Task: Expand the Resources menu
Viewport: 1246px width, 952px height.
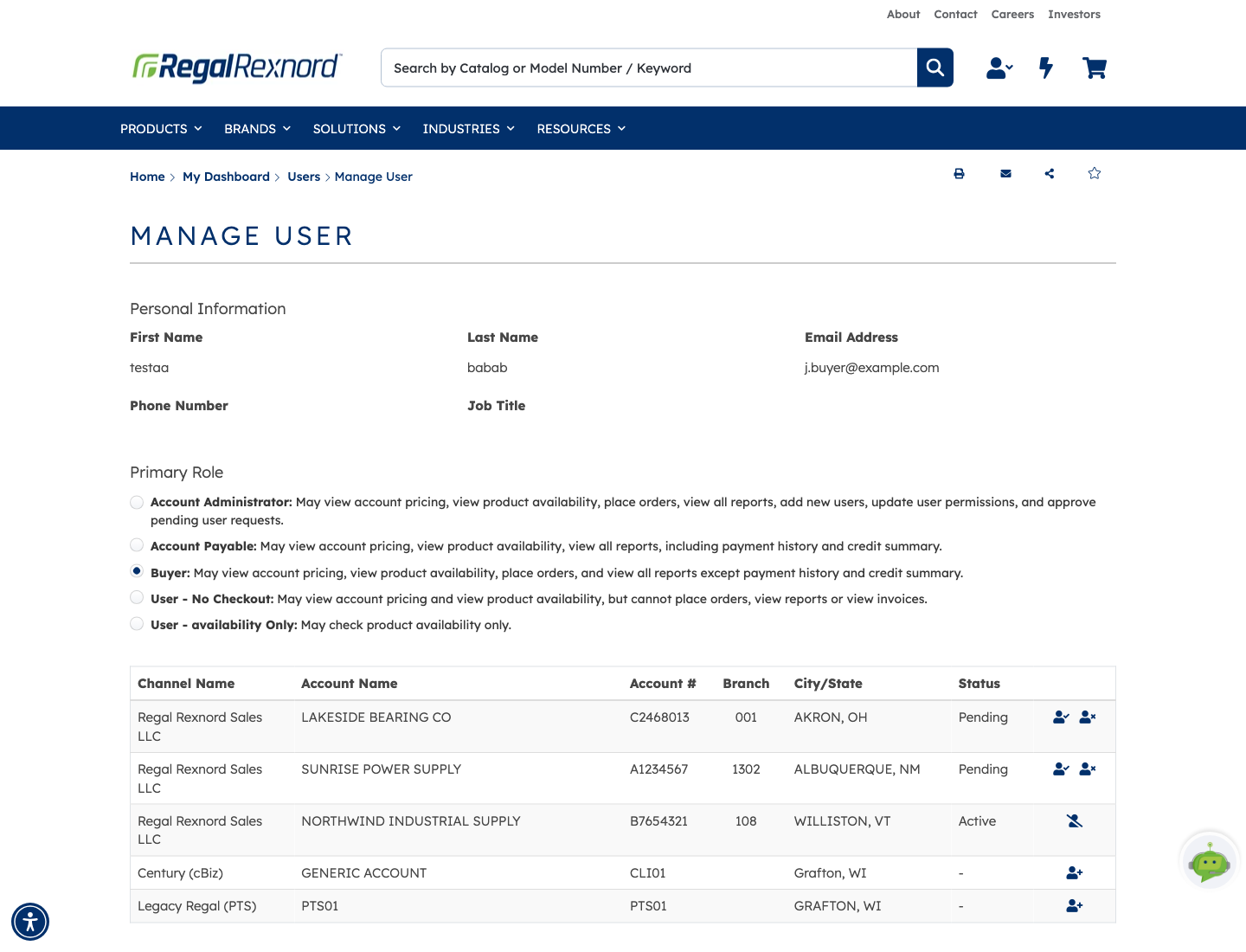Action: pos(581,129)
